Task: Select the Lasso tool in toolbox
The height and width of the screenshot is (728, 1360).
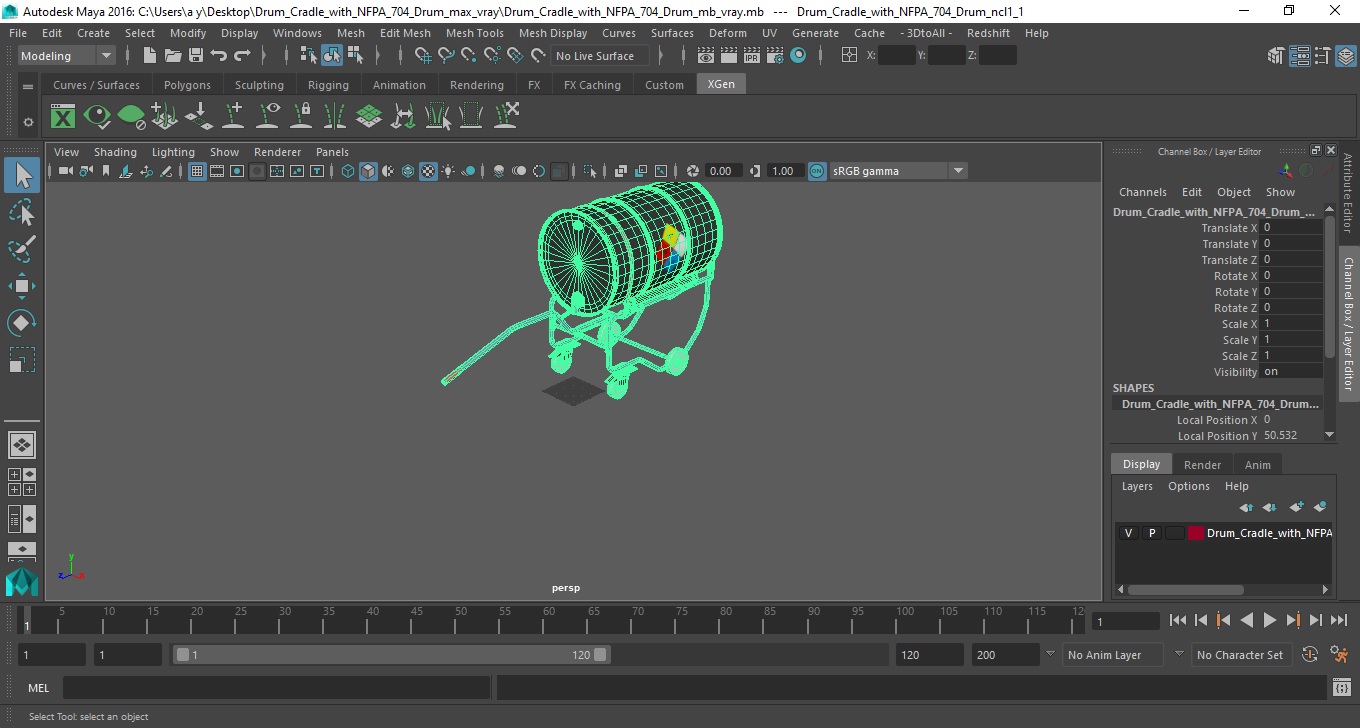Action: [22, 212]
